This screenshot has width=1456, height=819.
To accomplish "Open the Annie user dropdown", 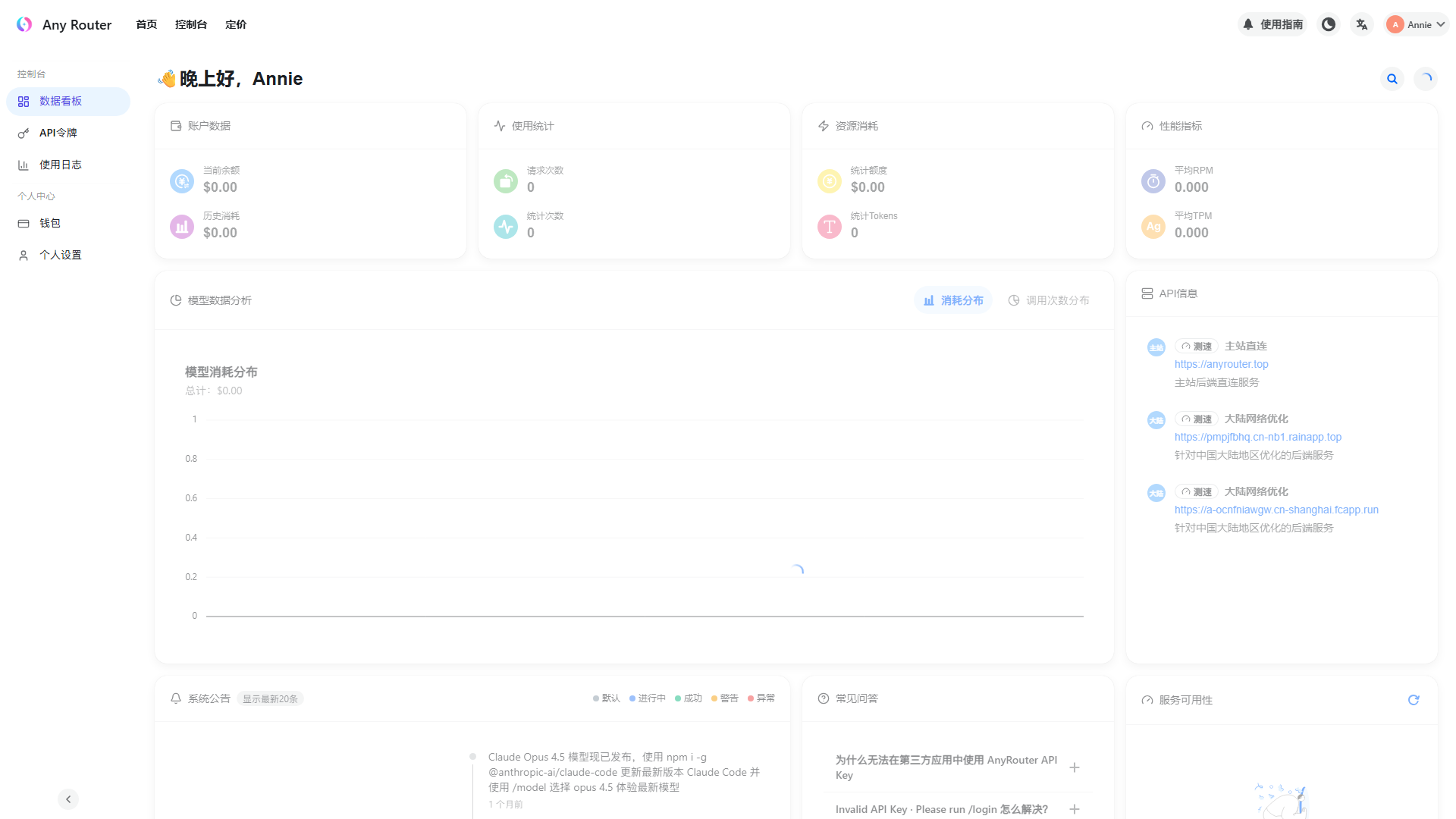I will (x=1417, y=24).
